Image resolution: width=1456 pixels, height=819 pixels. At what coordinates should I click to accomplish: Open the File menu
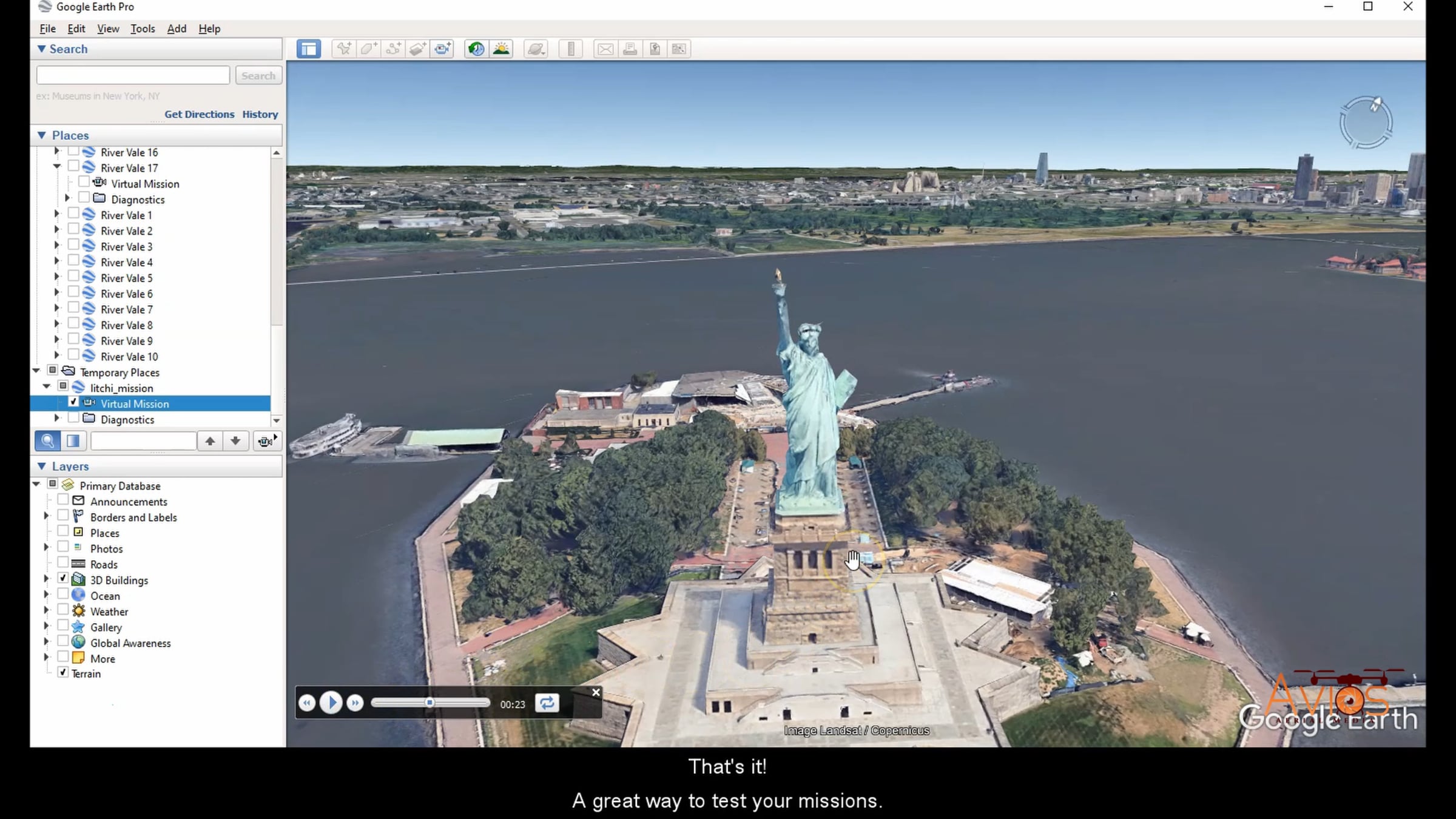47,29
